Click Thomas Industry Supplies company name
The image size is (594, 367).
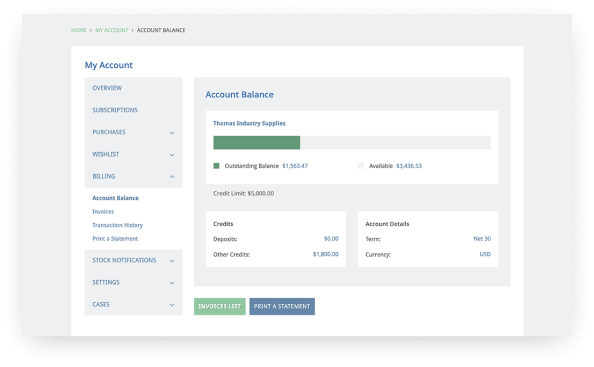pyautogui.click(x=249, y=123)
